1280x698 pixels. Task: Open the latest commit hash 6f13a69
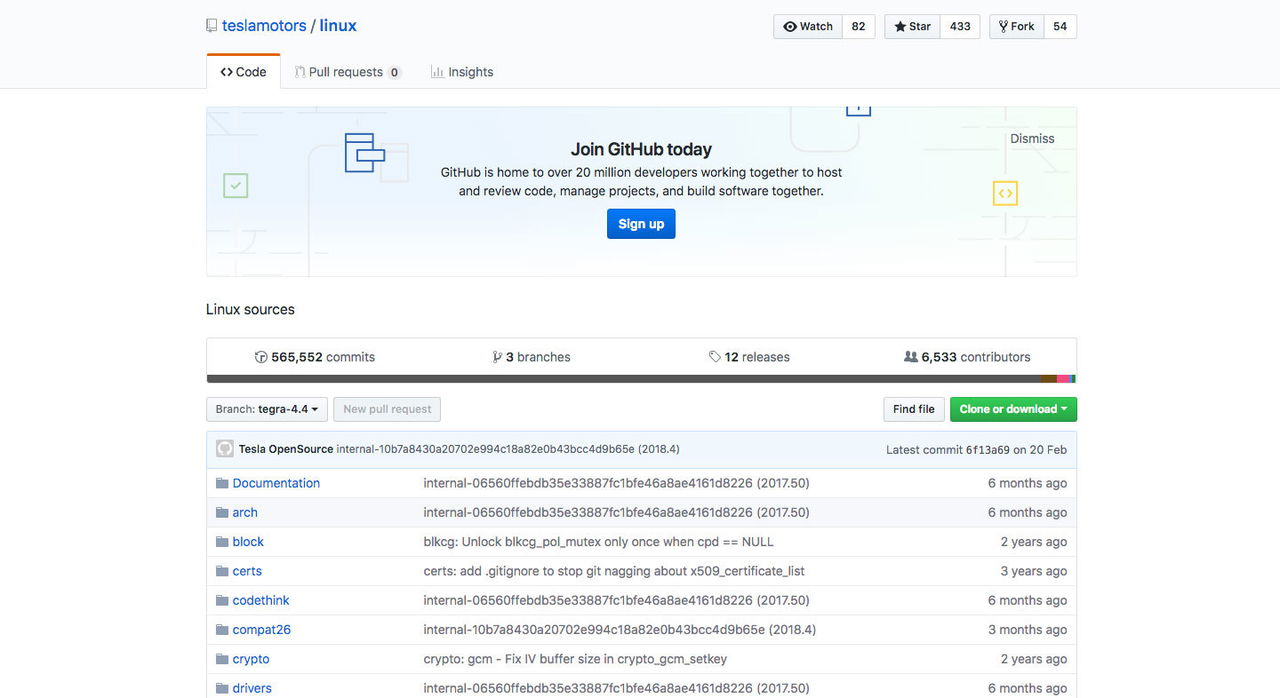coord(987,450)
